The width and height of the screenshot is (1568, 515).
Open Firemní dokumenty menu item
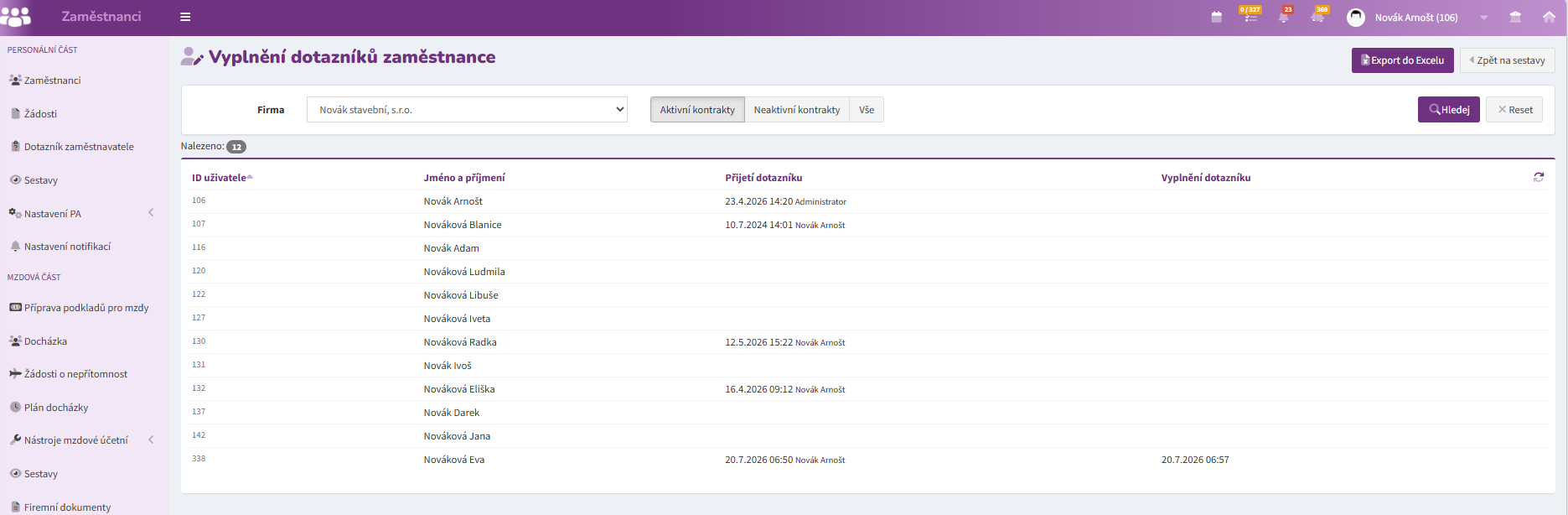(67, 507)
